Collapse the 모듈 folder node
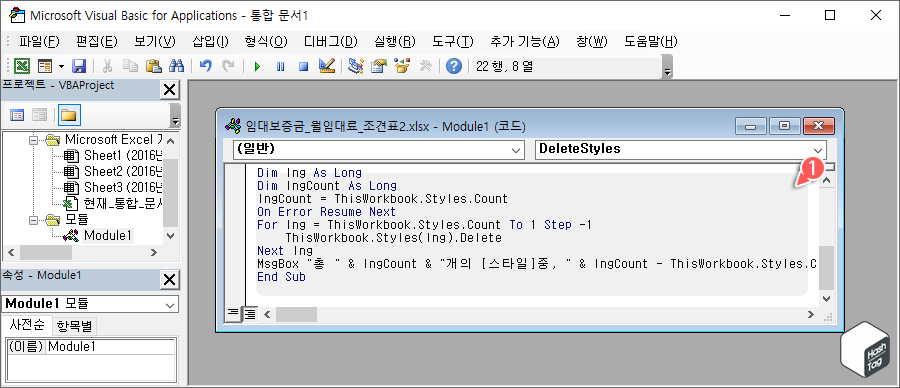Screen dimensions: 900x388 (33, 219)
